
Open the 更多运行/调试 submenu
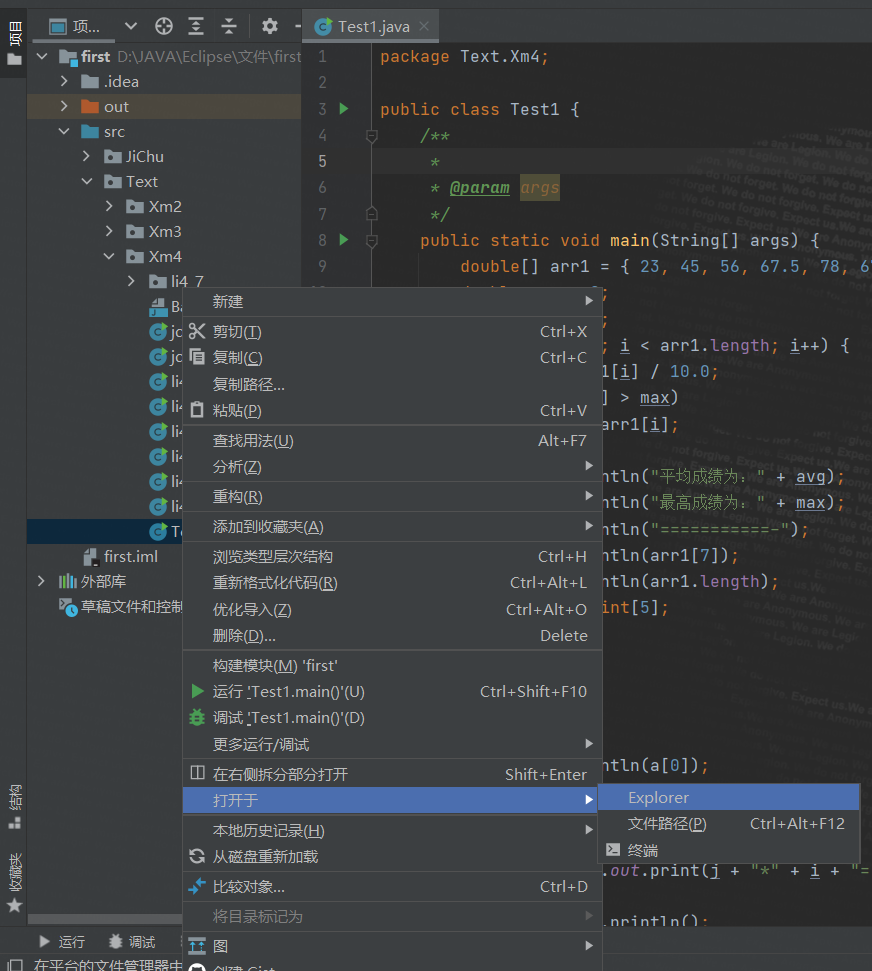click(x=392, y=744)
